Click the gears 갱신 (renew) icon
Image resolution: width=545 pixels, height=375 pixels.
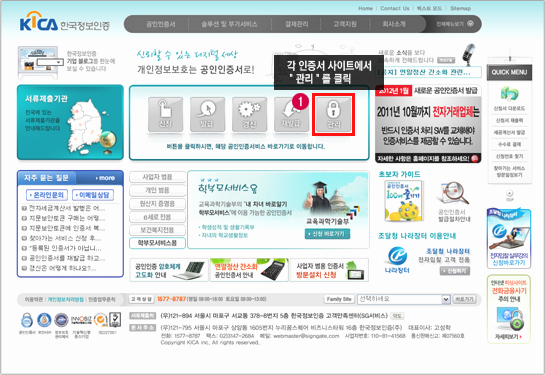tap(250, 114)
